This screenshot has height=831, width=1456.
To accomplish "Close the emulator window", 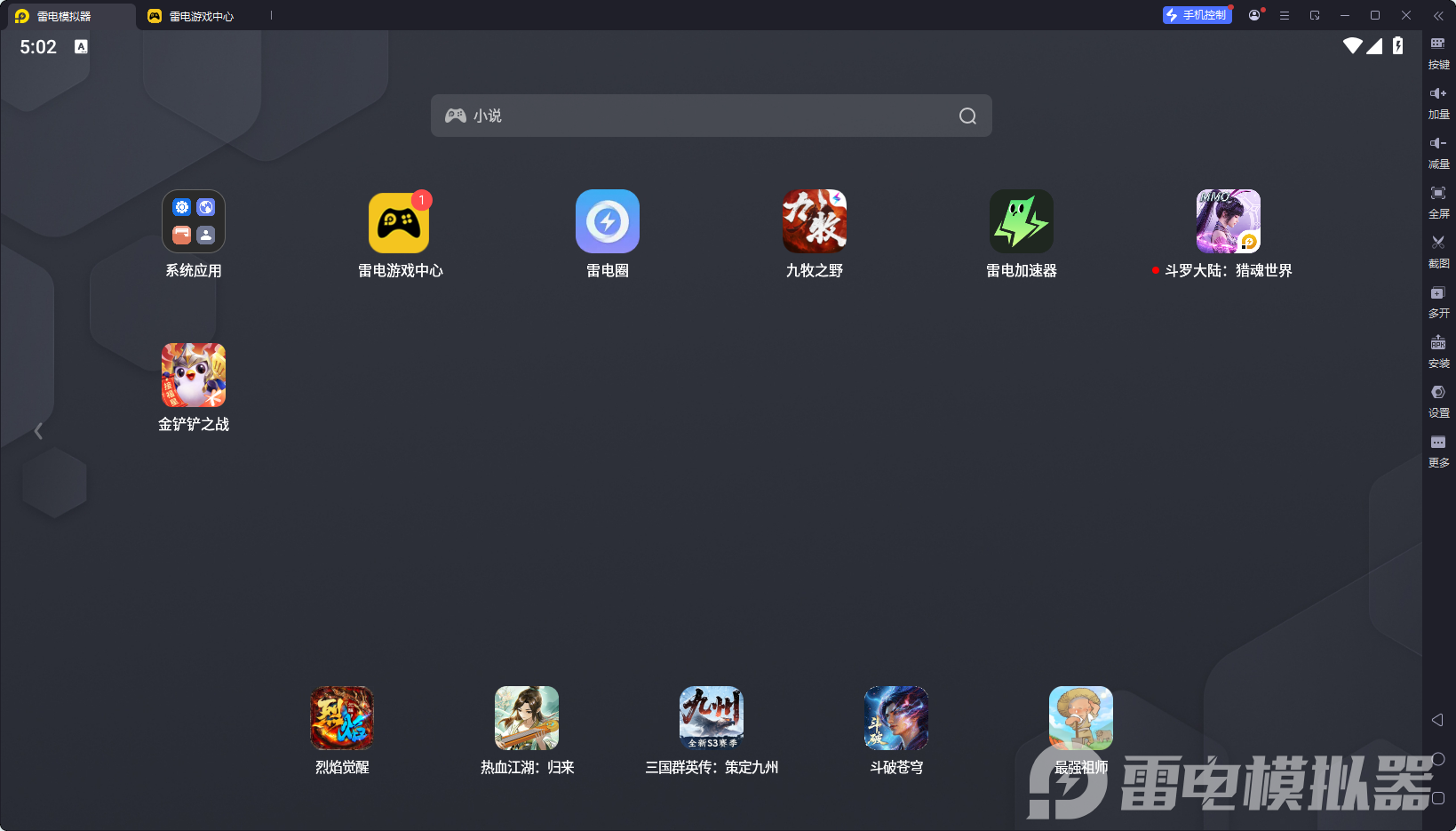I will click(x=1406, y=15).
